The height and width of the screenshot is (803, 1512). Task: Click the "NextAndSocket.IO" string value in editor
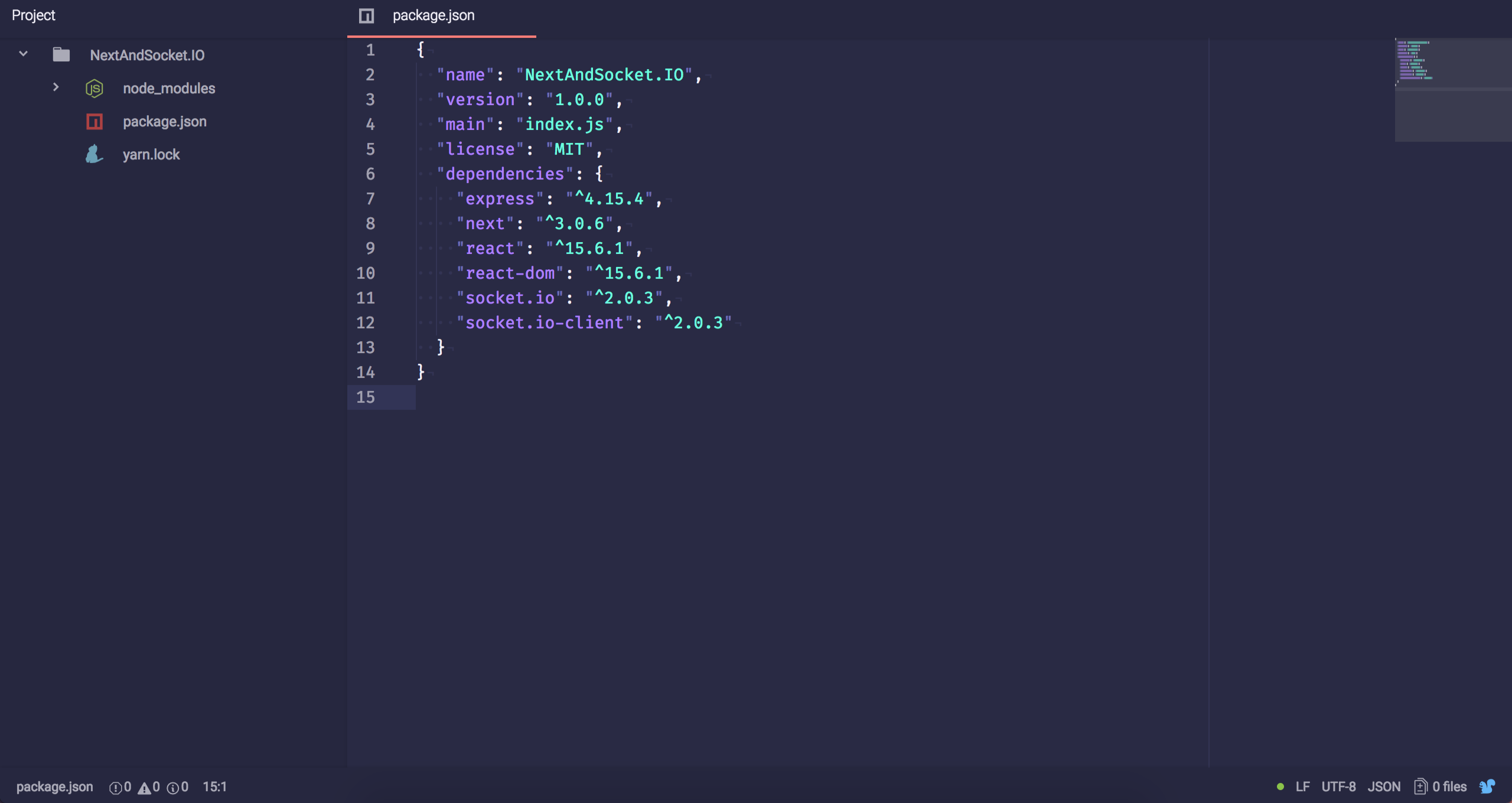(604, 75)
